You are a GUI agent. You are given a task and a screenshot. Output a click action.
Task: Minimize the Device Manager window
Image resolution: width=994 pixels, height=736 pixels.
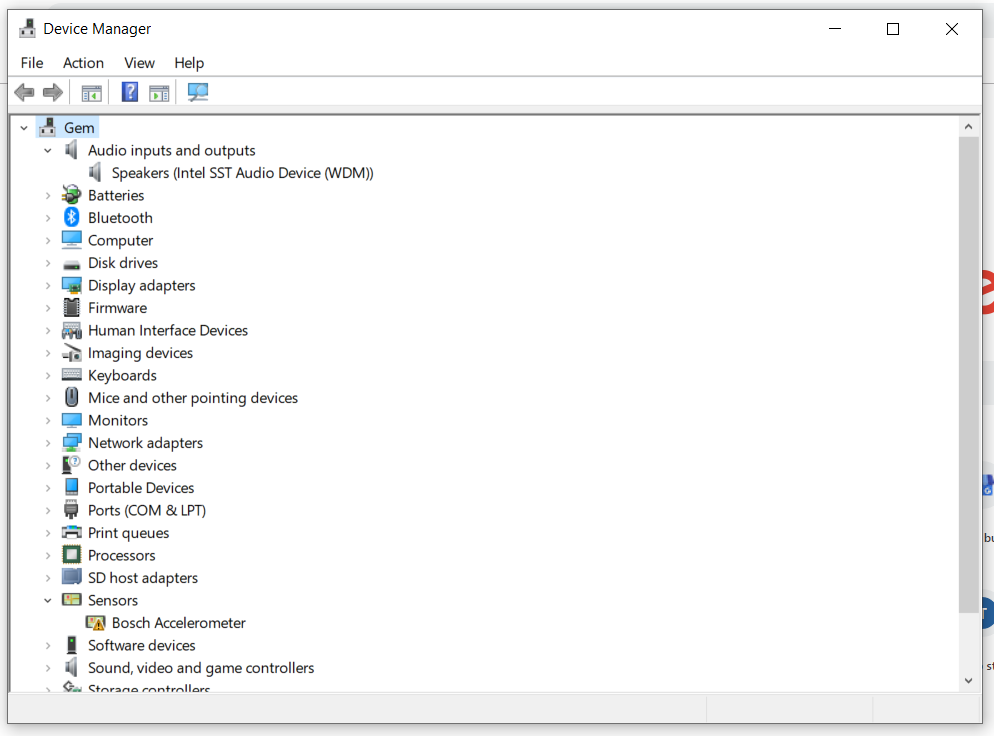[835, 29]
